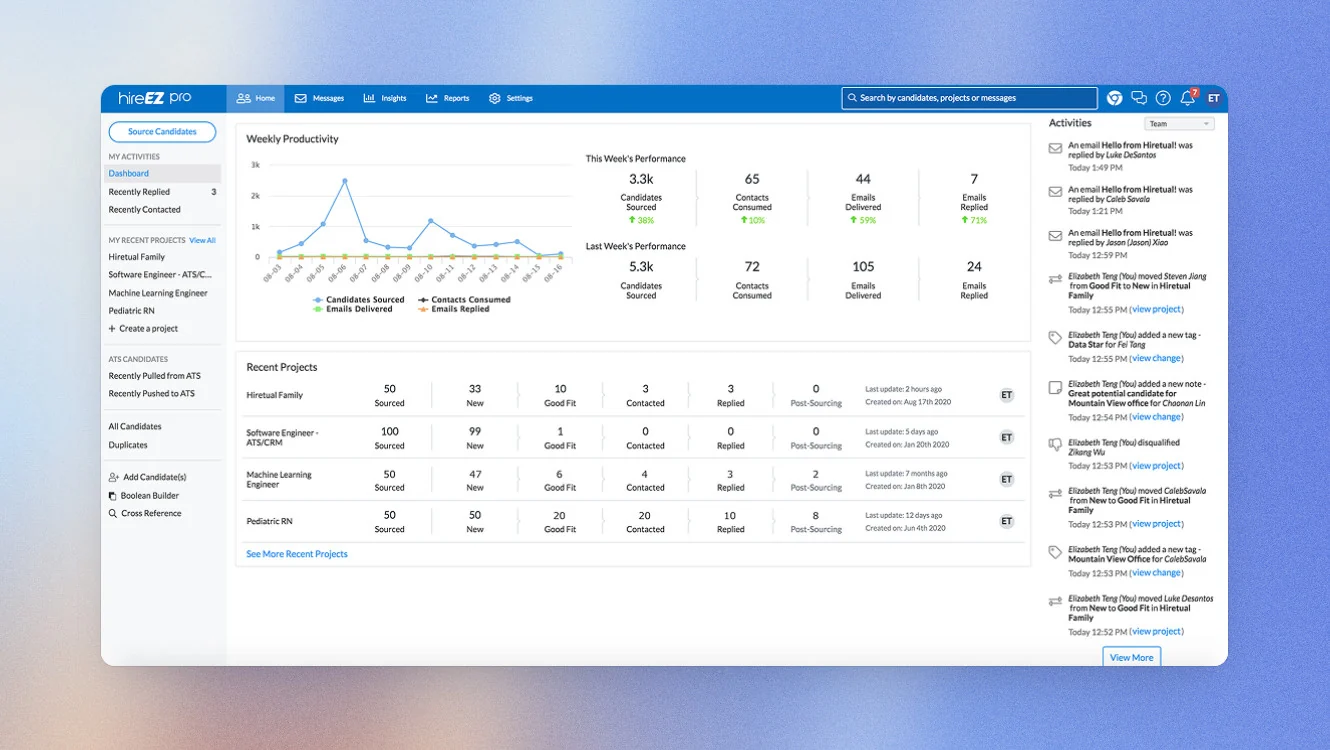Select Dashboard in the sidebar
This screenshot has height=750, width=1330.
pos(162,174)
